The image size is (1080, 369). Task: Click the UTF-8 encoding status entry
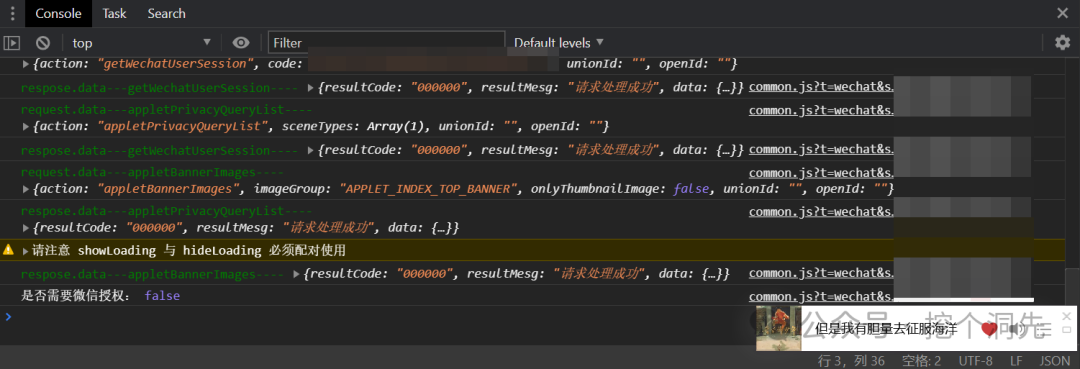click(975, 361)
